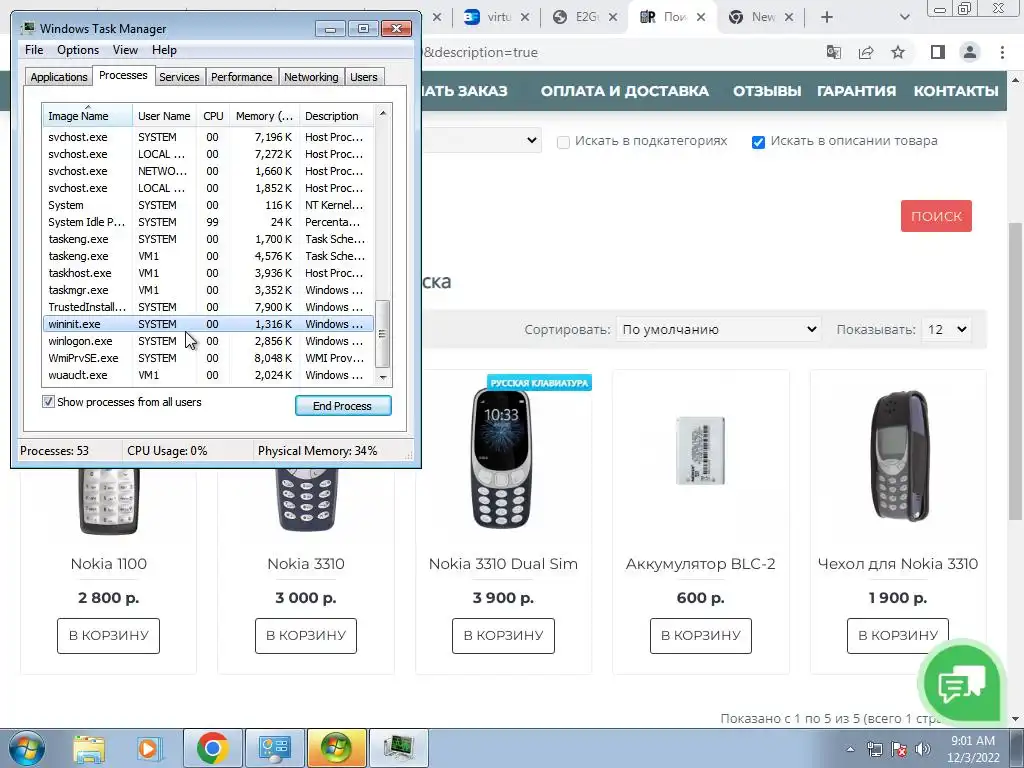Image resolution: width=1024 pixels, height=768 pixels.
Task: Click Chrome share page icon
Action: (x=866, y=52)
